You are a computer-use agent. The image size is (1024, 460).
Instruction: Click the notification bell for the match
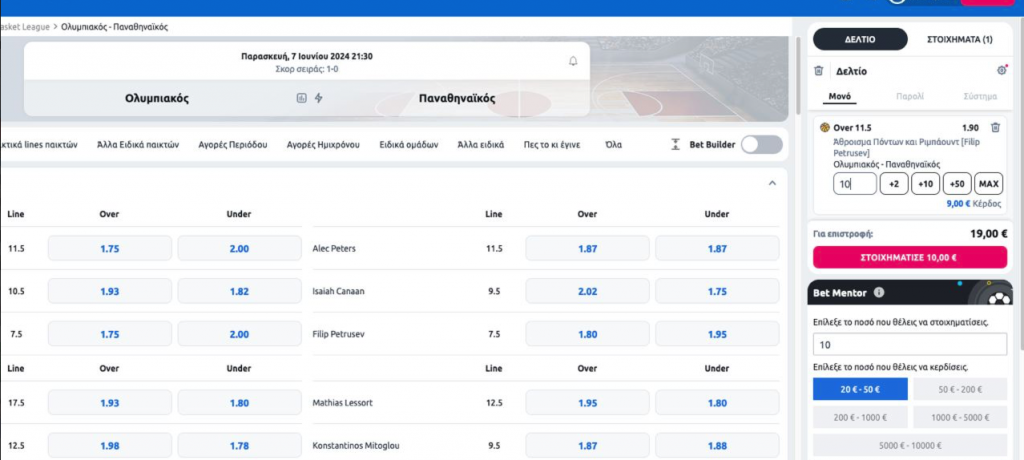pos(573,62)
